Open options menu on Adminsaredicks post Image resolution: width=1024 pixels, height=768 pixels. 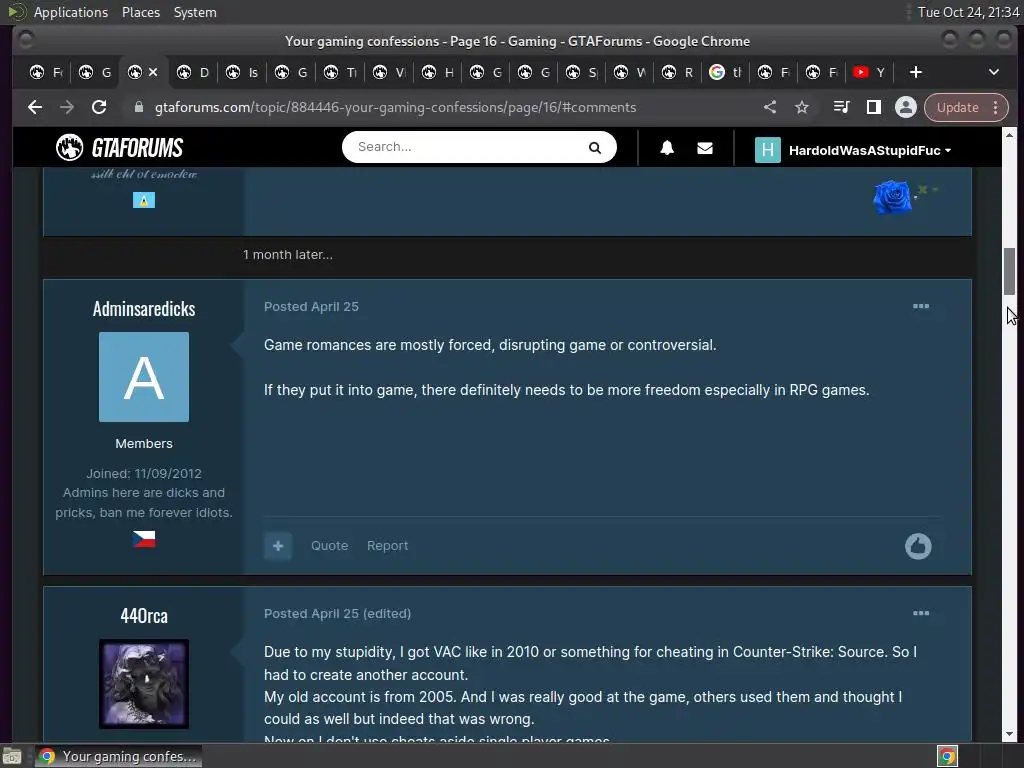tap(921, 306)
